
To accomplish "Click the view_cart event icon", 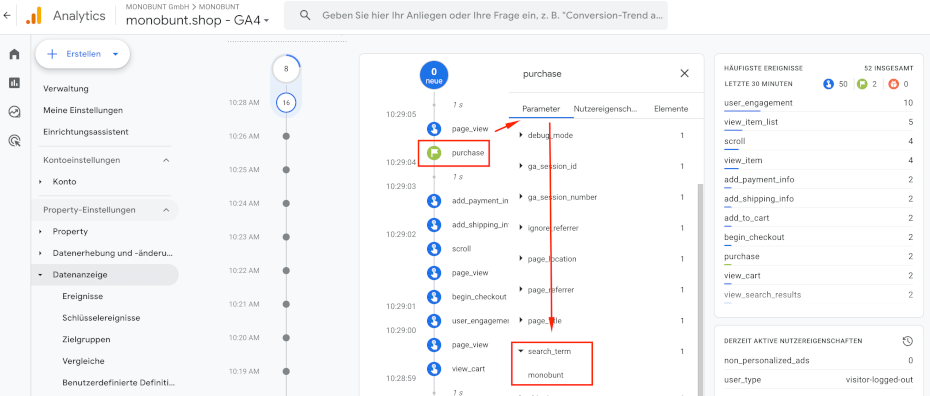I will (x=434, y=368).
